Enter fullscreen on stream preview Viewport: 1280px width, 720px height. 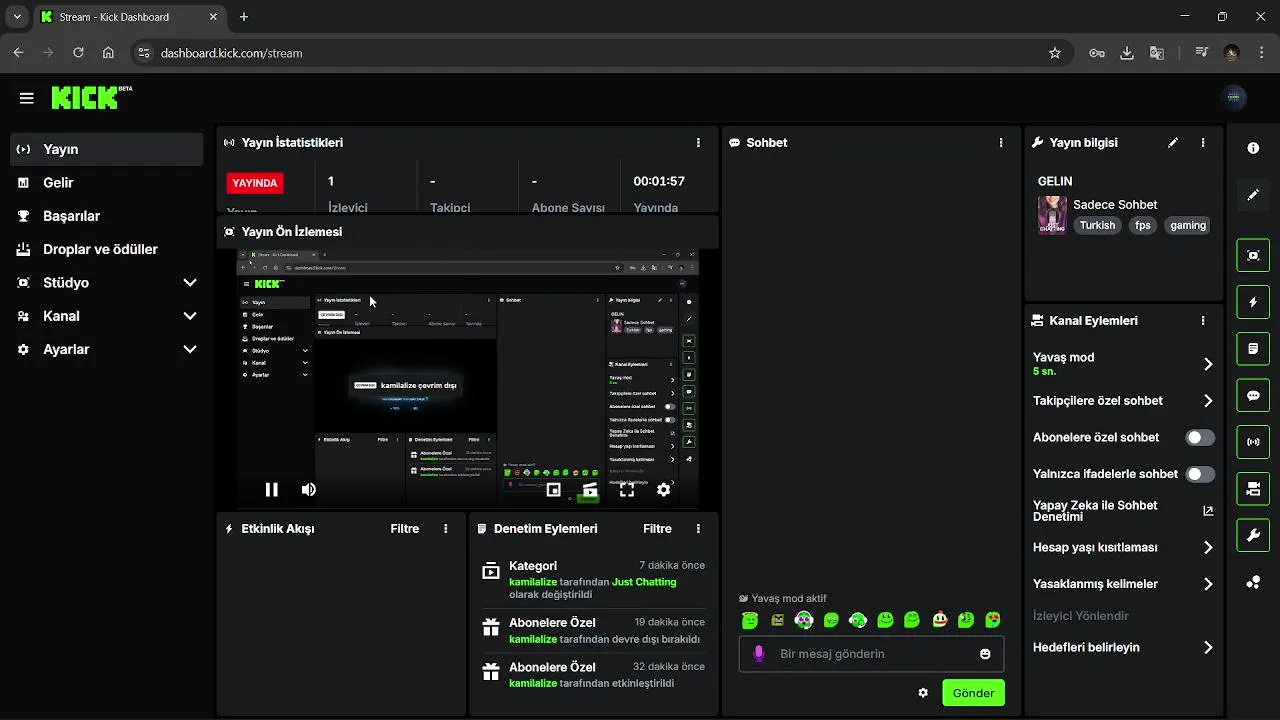(627, 490)
